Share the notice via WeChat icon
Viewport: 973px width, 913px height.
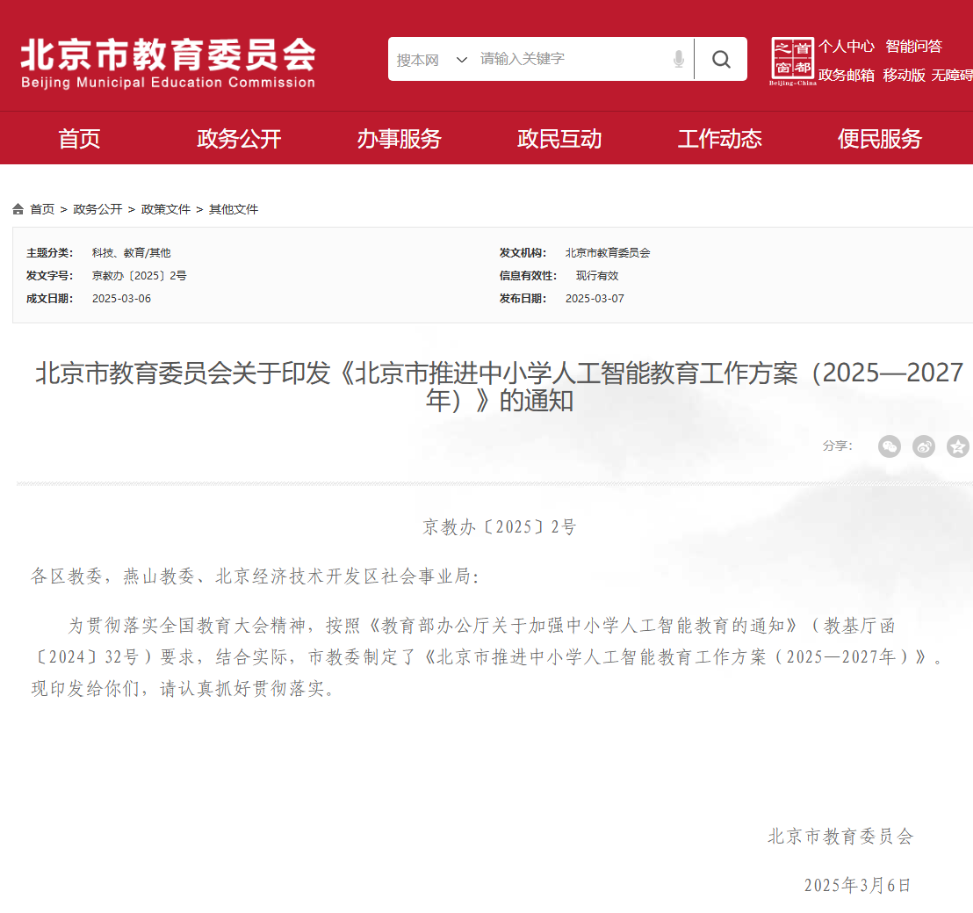pos(889,446)
